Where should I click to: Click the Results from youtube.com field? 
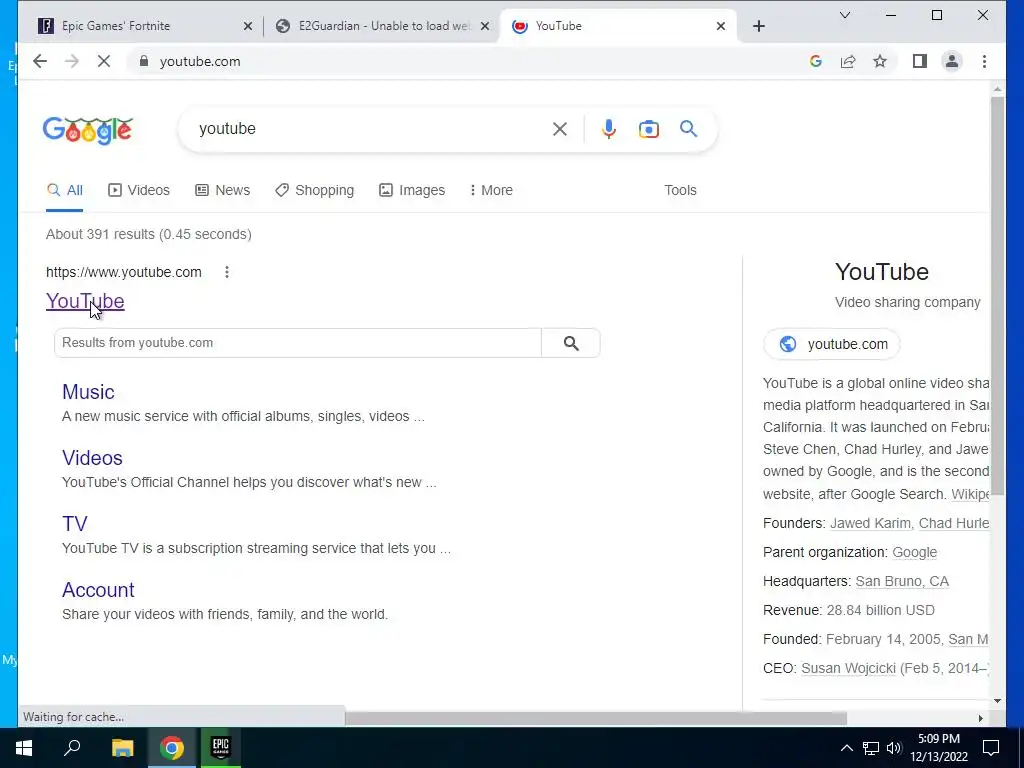(298, 343)
